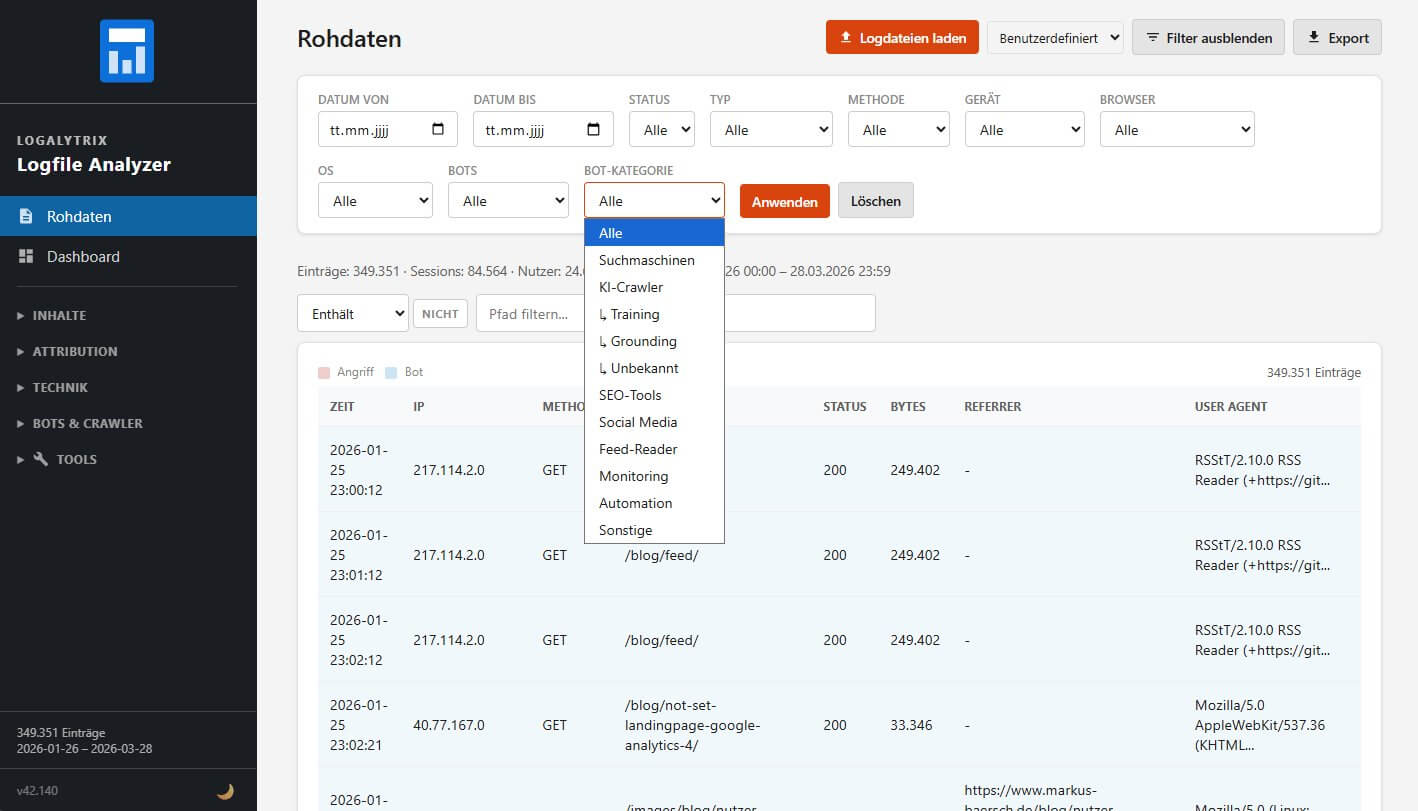Select KI-Crawler from the Bot-Kategorie list
This screenshot has height=811, width=1418.
[x=632, y=287]
